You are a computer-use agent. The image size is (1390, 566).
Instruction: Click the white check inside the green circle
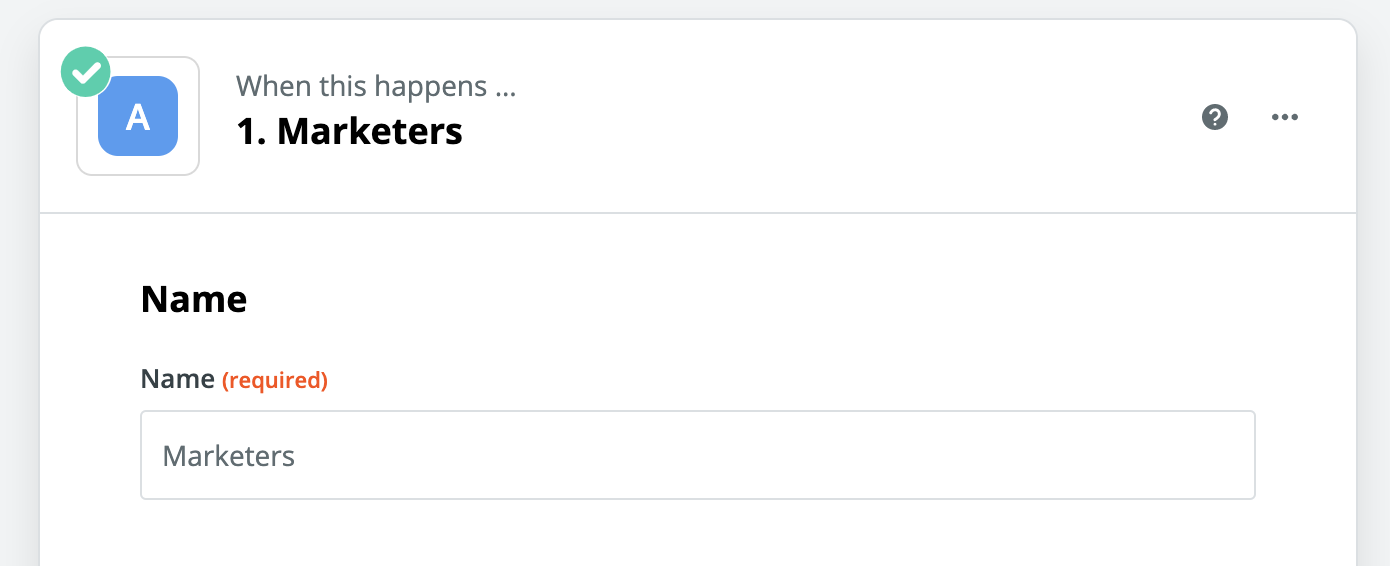[x=87, y=72]
